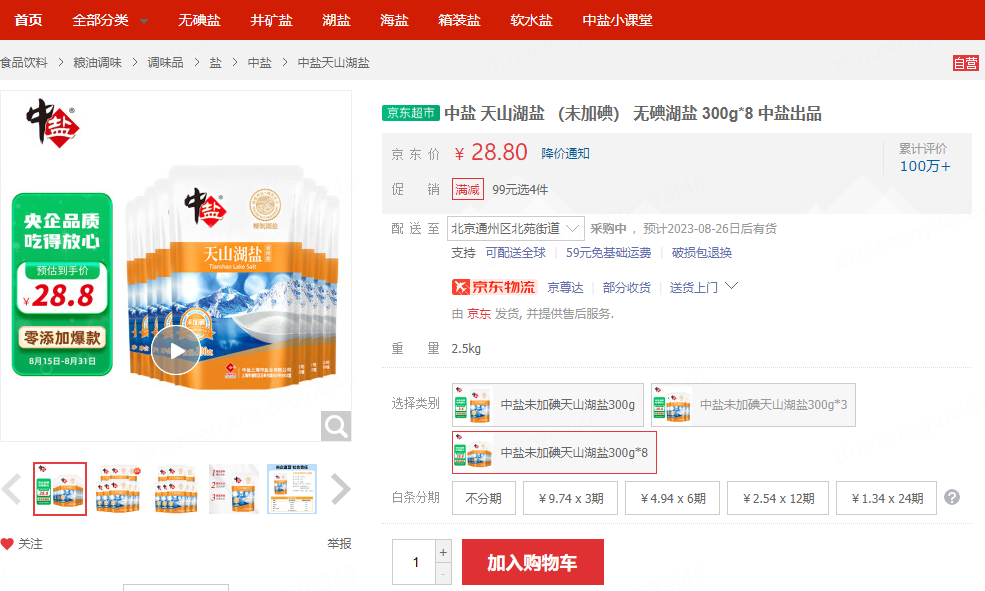Increase quantity with the plus button
The height and width of the screenshot is (591, 985).
[444, 552]
